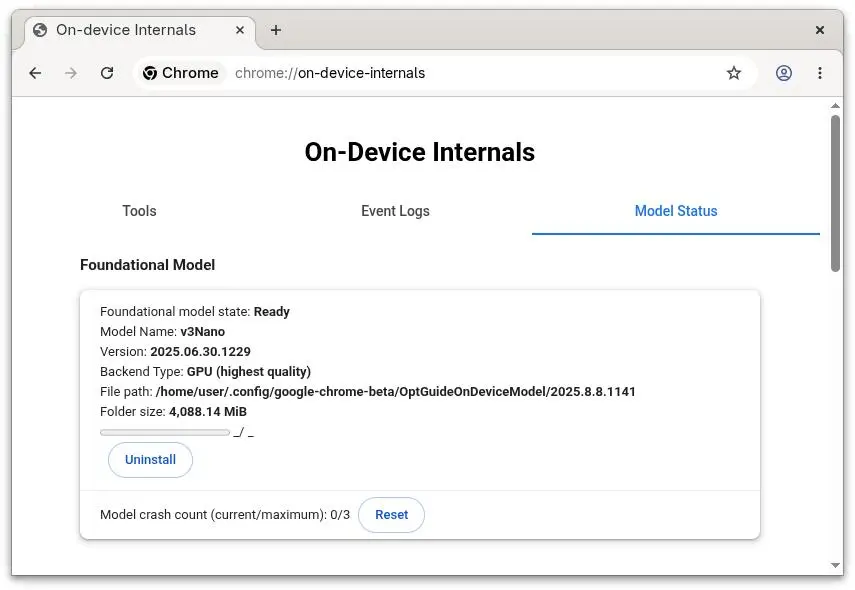The height and width of the screenshot is (590, 855).
Task: Switch to the Tools tab
Action: pos(139,211)
